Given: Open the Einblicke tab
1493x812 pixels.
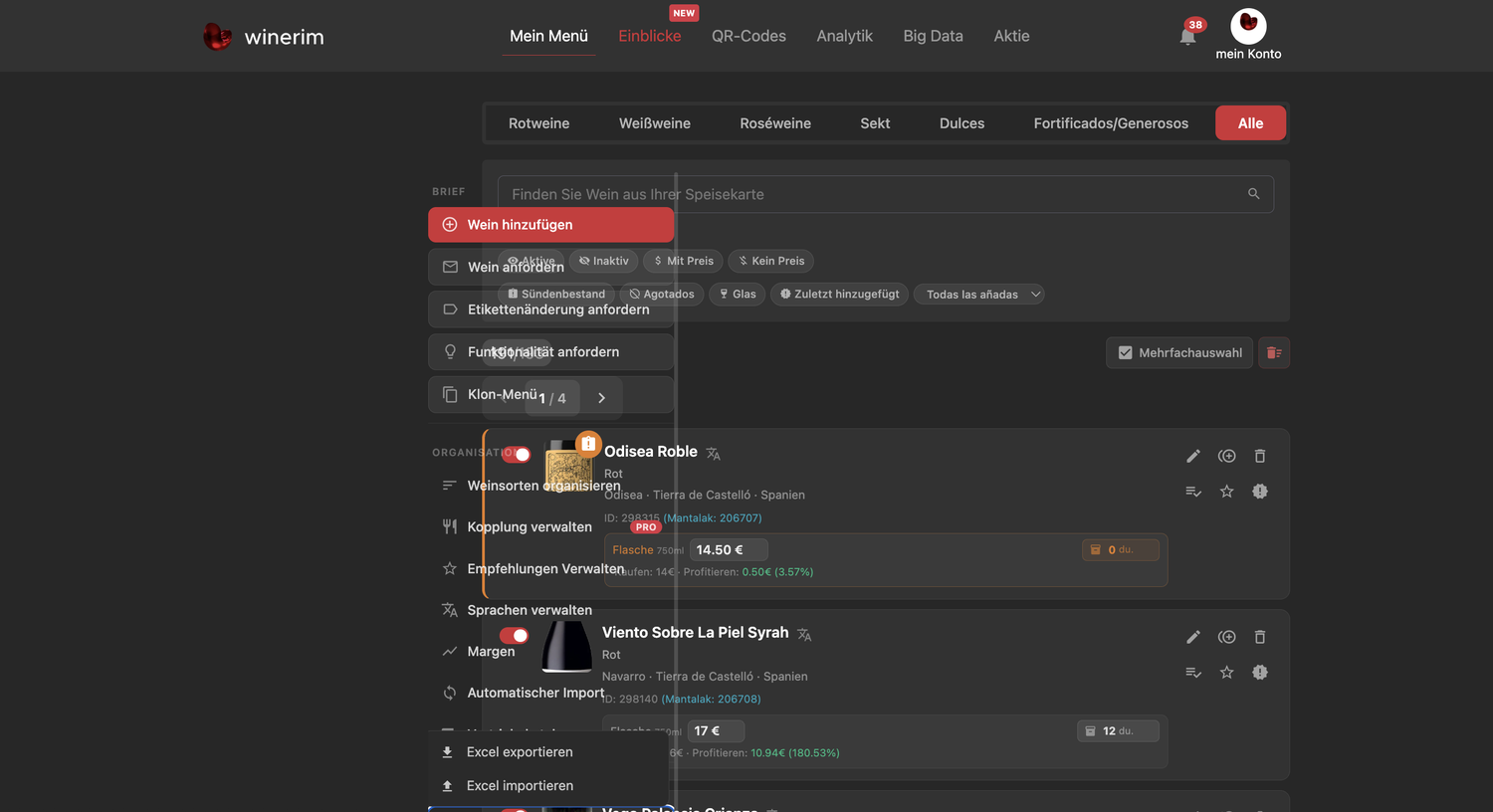Looking at the screenshot, I should [x=650, y=36].
